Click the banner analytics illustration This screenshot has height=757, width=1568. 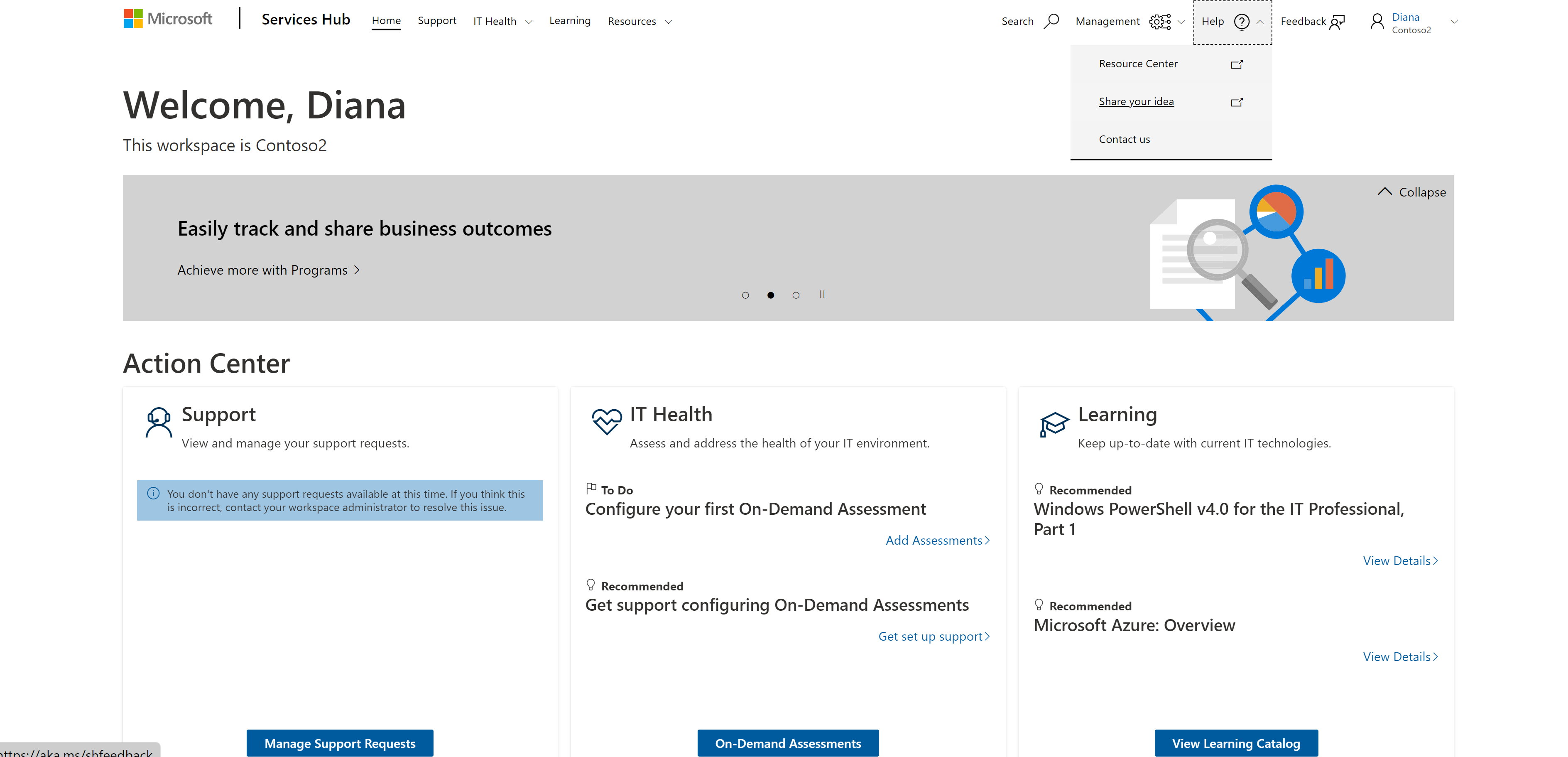(1247, 253)
